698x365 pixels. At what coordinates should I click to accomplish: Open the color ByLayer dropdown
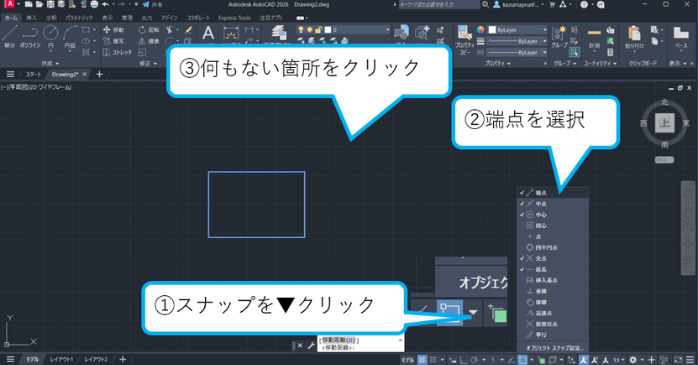[x=518, y=30]
